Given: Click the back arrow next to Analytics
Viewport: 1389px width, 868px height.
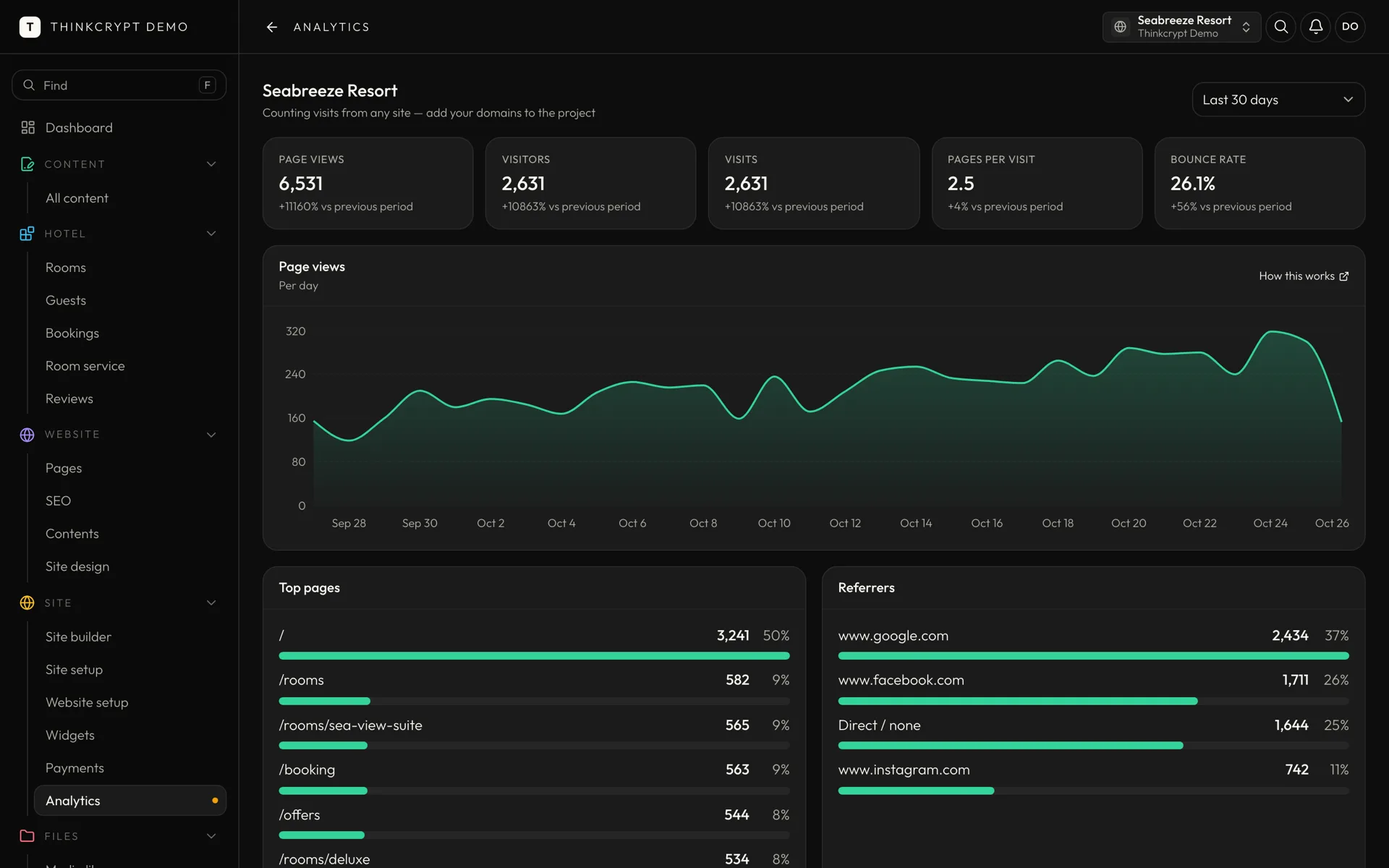Looking at the screenshot, I should point(272,27).
